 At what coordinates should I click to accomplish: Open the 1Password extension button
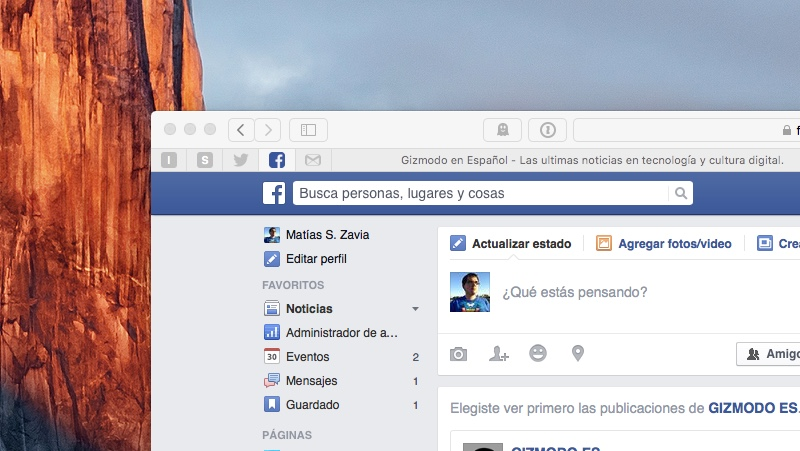click(x=547, y=130)
